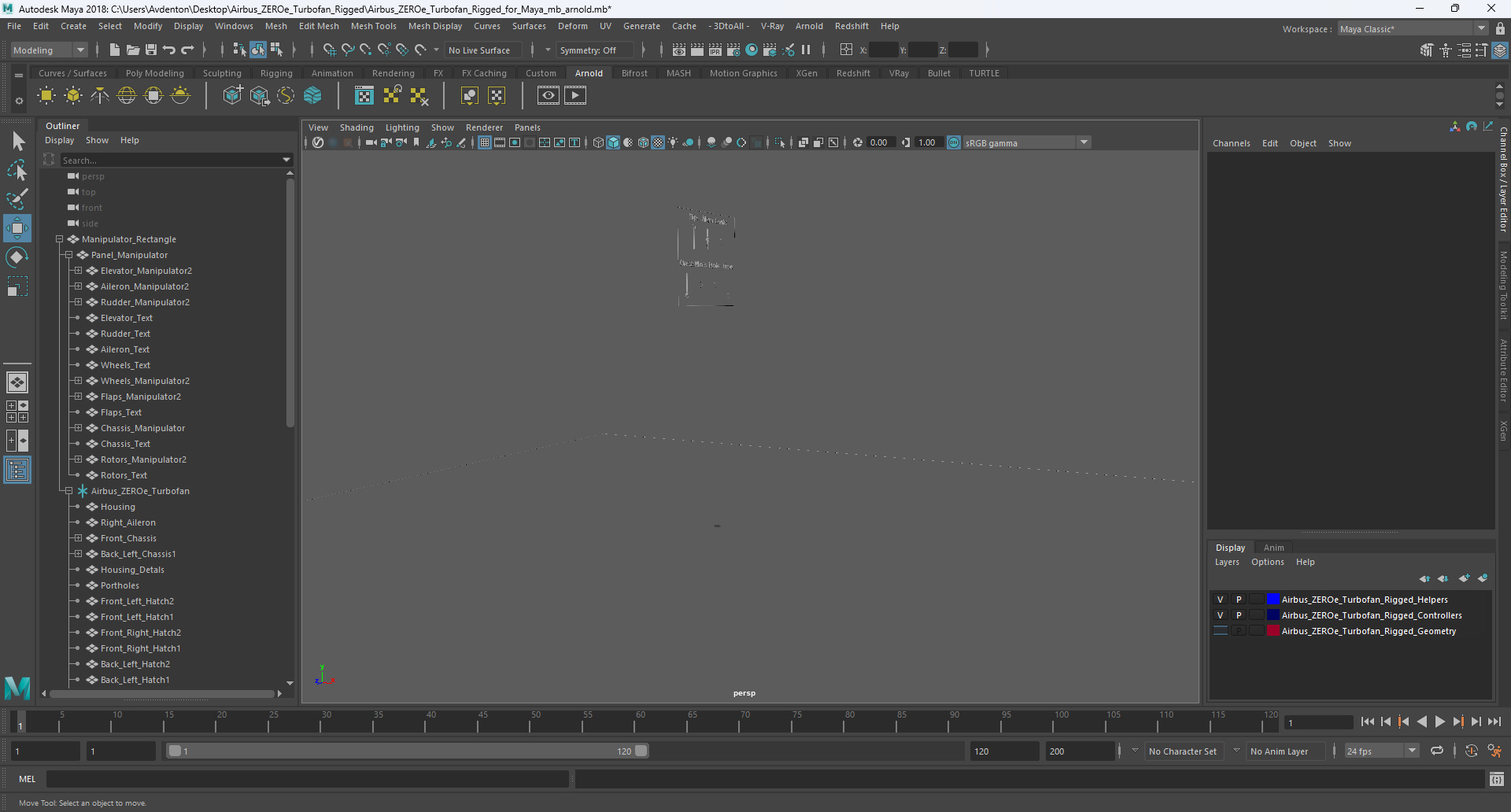Create an Arnold Skydome Light from shelf

coord(127,96)
